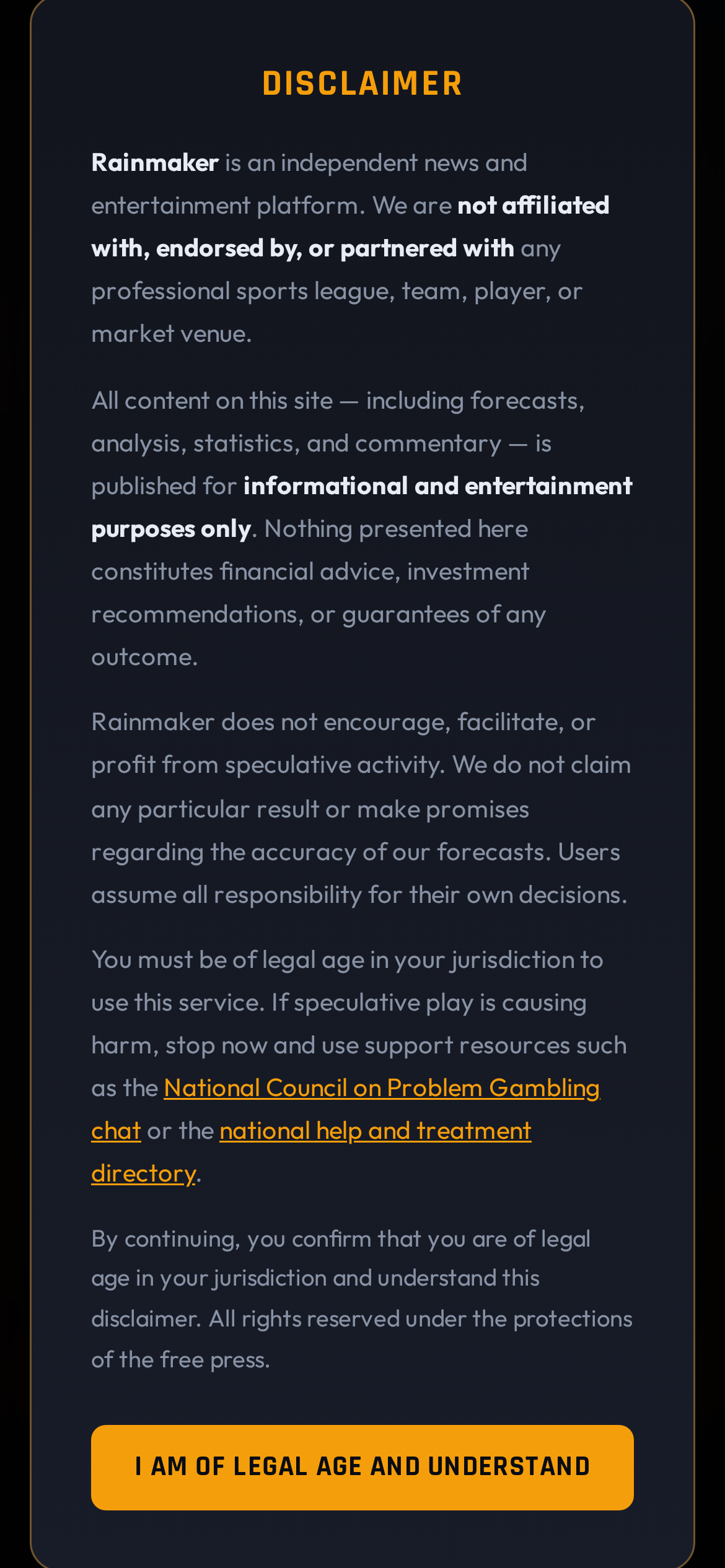The image size is (725, 1568).
Task: Click the "constitutes financial advice, investment" line
Action: (310, 572)
